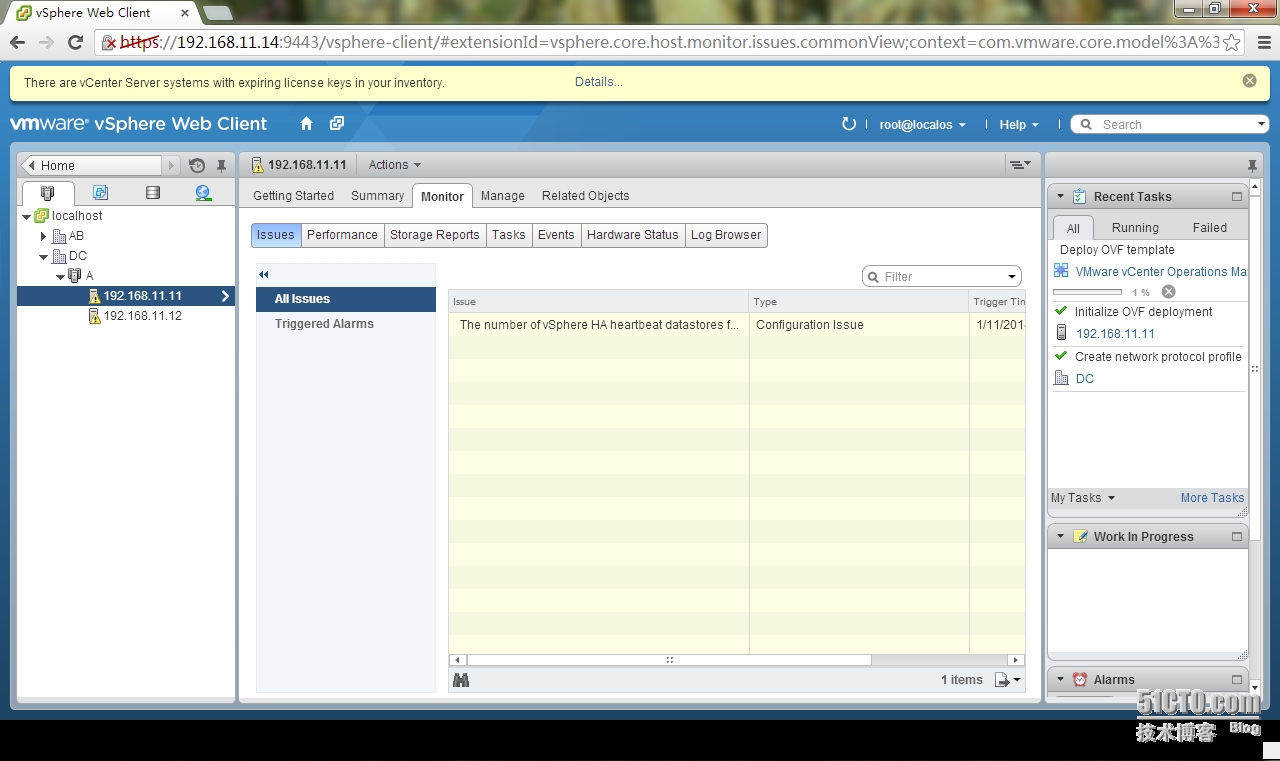Open the Getting Started tab
Image resolution: width=1280 pixels, height=761 pixels.
(x=293, y=196)
